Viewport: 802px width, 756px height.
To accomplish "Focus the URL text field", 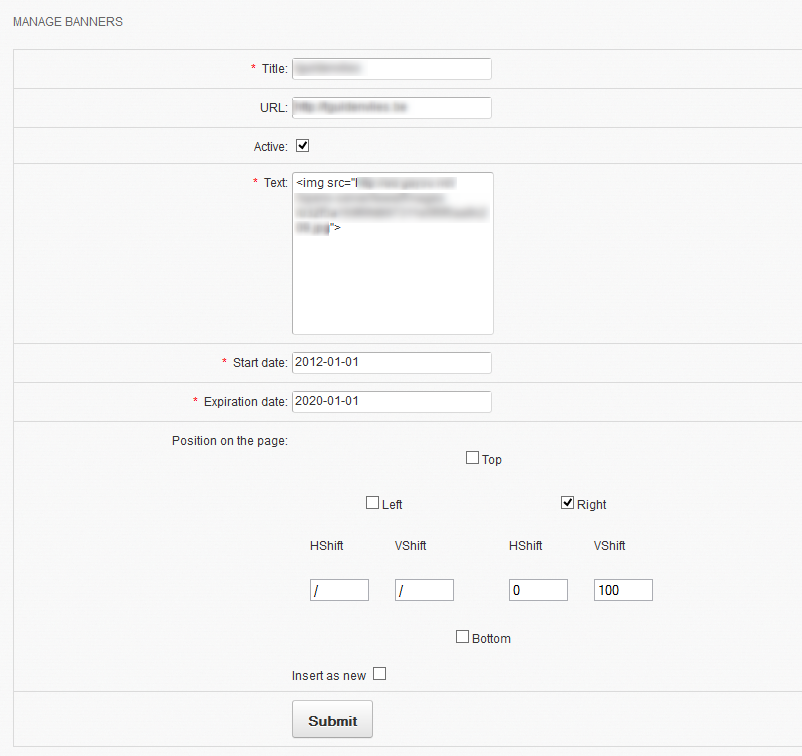I will click(391, 107).
